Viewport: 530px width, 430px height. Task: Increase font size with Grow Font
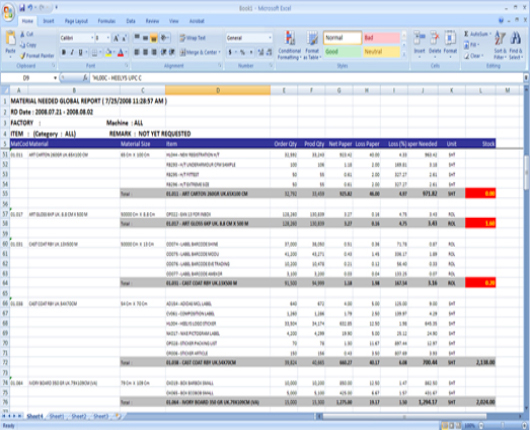116,38
